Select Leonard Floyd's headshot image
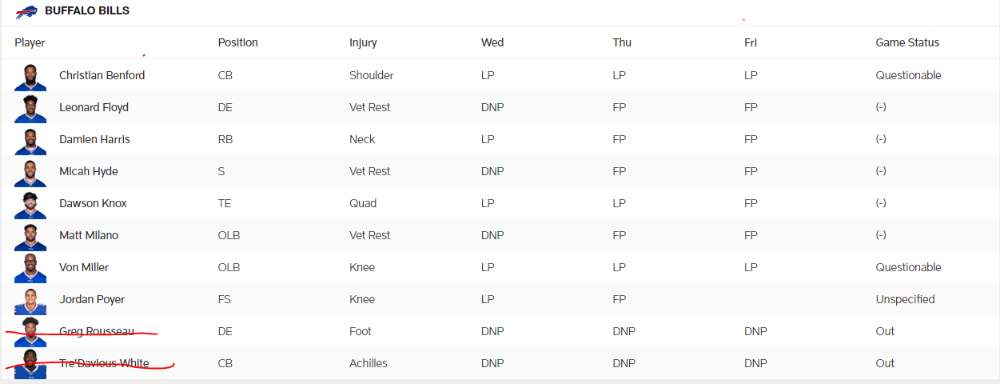Image resolution: width=1000 pixels, height=384 pixels. click(31, 108)
